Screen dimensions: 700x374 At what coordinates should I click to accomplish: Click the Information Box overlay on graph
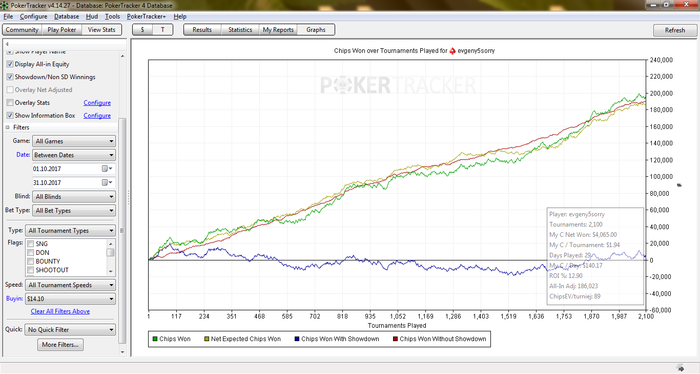click(x=595, y=256)
